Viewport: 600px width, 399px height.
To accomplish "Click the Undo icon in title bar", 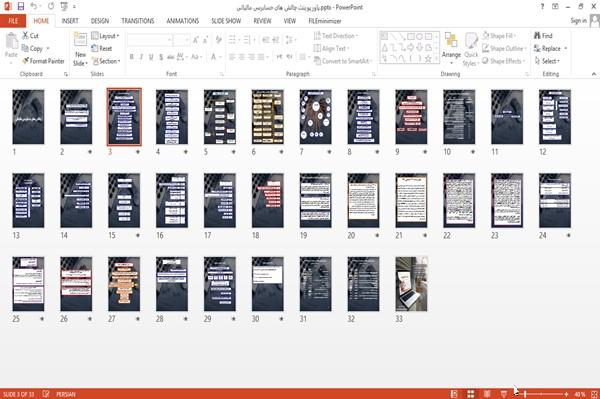I will (34, 7).
